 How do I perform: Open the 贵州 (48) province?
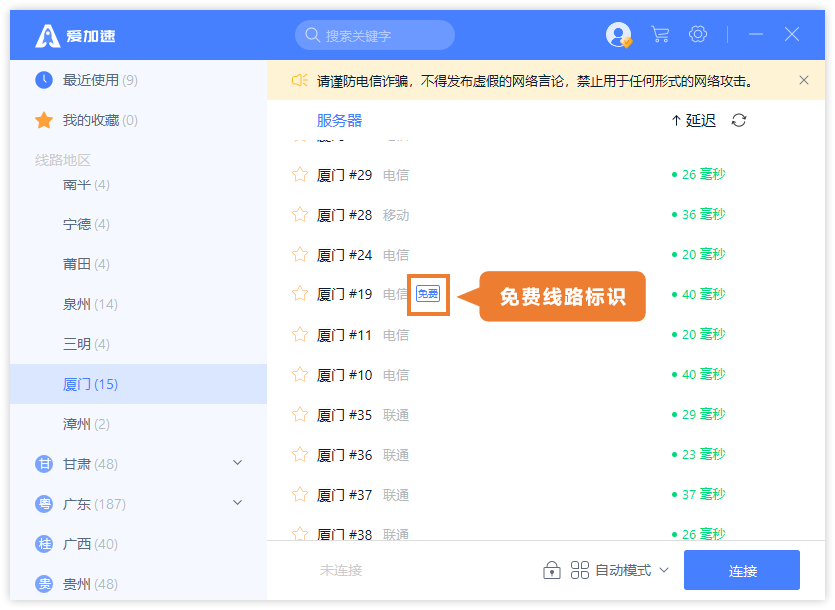coord(138,584)
